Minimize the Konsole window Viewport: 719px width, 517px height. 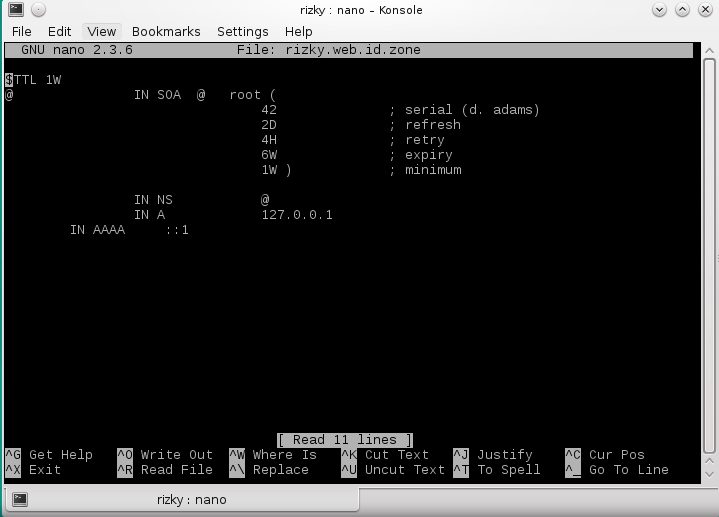pos(659,10)
